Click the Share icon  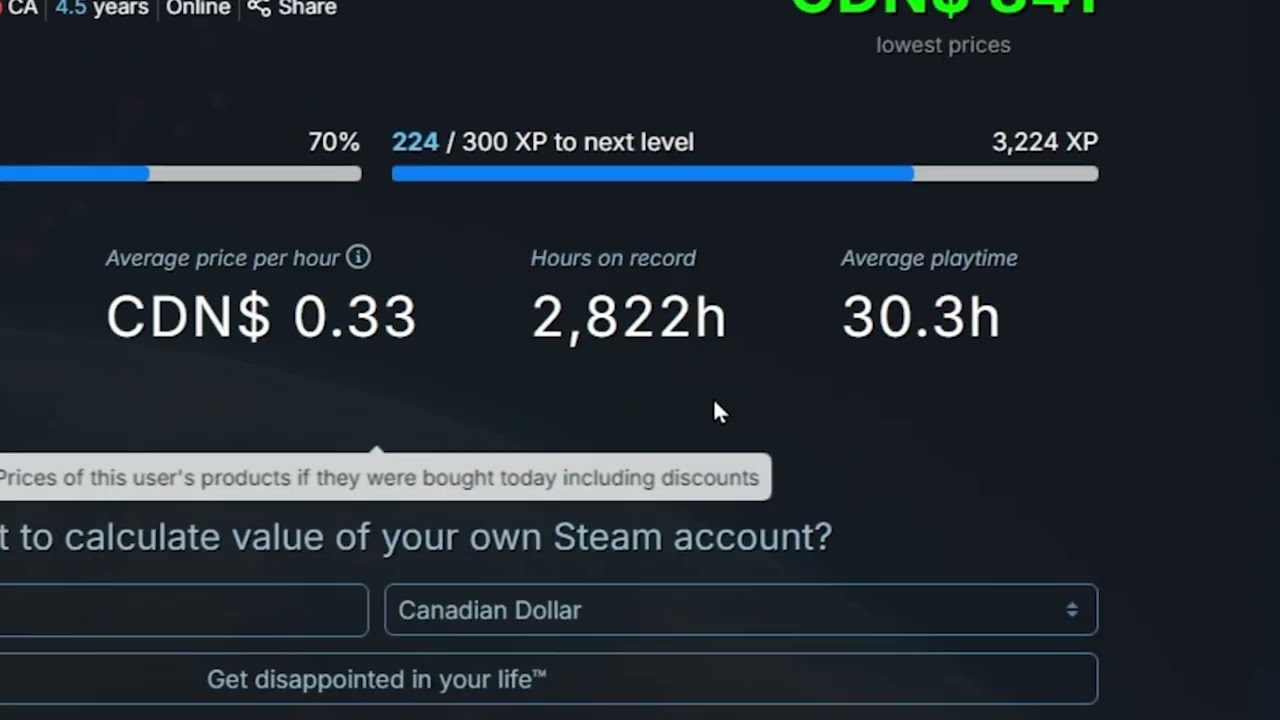point(259,8)
